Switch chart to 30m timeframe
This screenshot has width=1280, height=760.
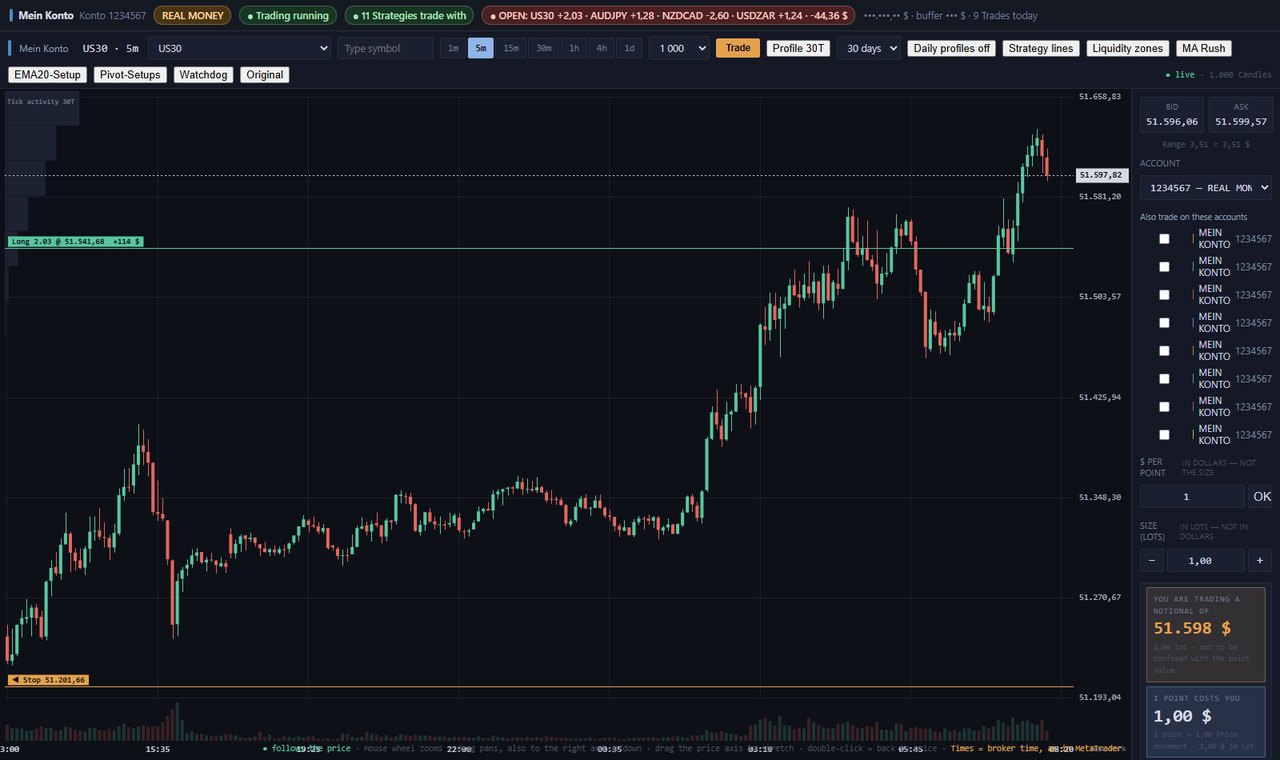[543, 48]
